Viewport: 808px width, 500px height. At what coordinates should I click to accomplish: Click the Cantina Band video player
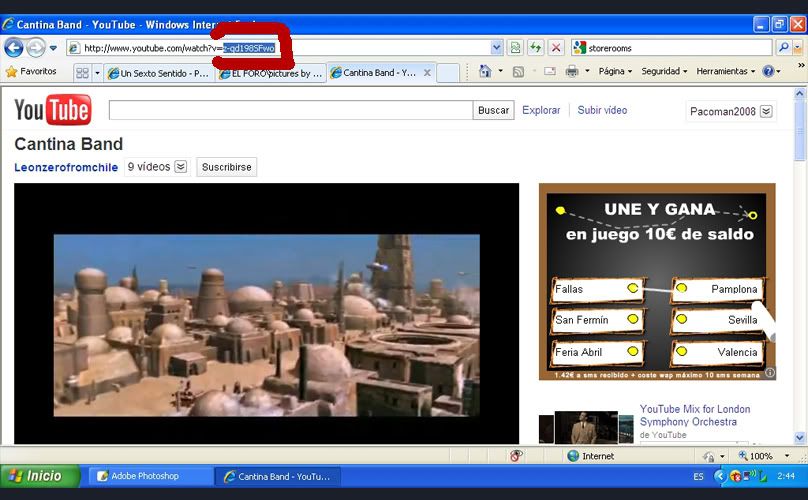tap(266, 313)
